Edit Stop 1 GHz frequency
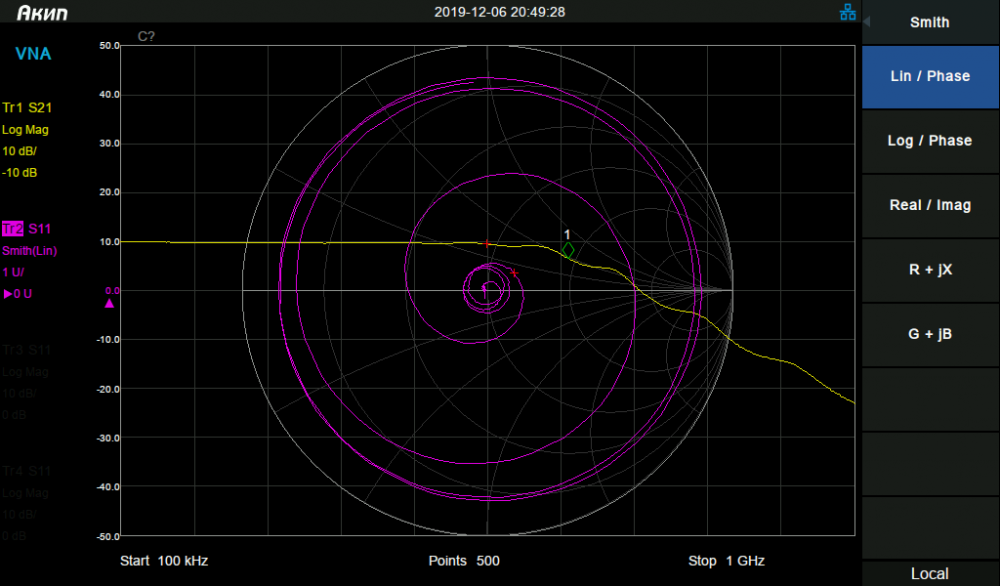The image size is (1000, 586). point(726,561)
